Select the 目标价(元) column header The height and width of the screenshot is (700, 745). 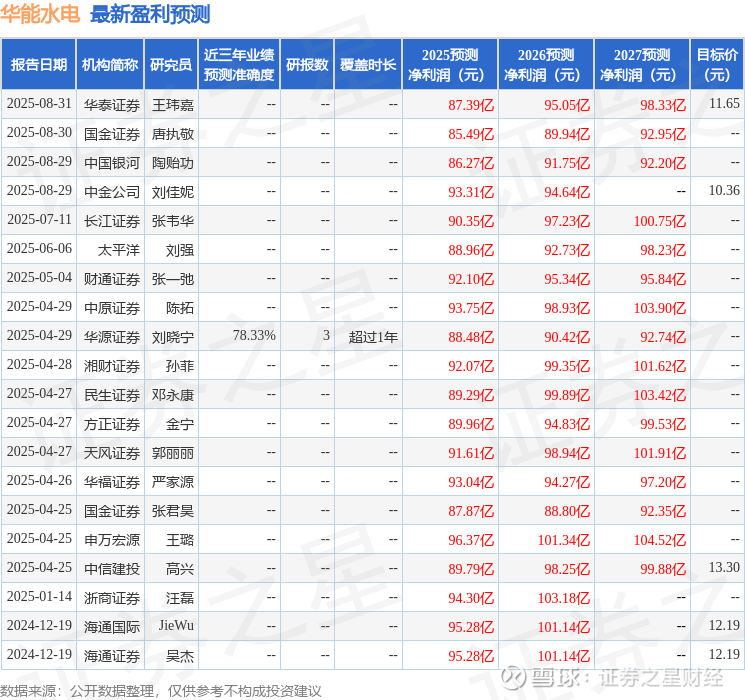(717, 65)
